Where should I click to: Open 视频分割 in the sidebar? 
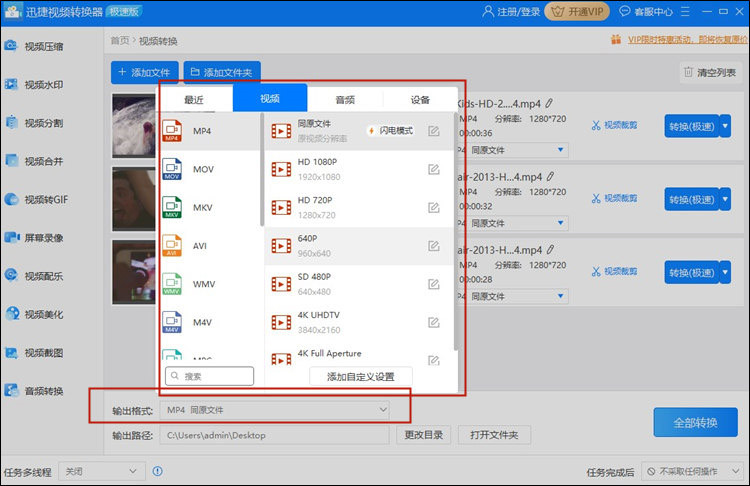tap(33, 123)
